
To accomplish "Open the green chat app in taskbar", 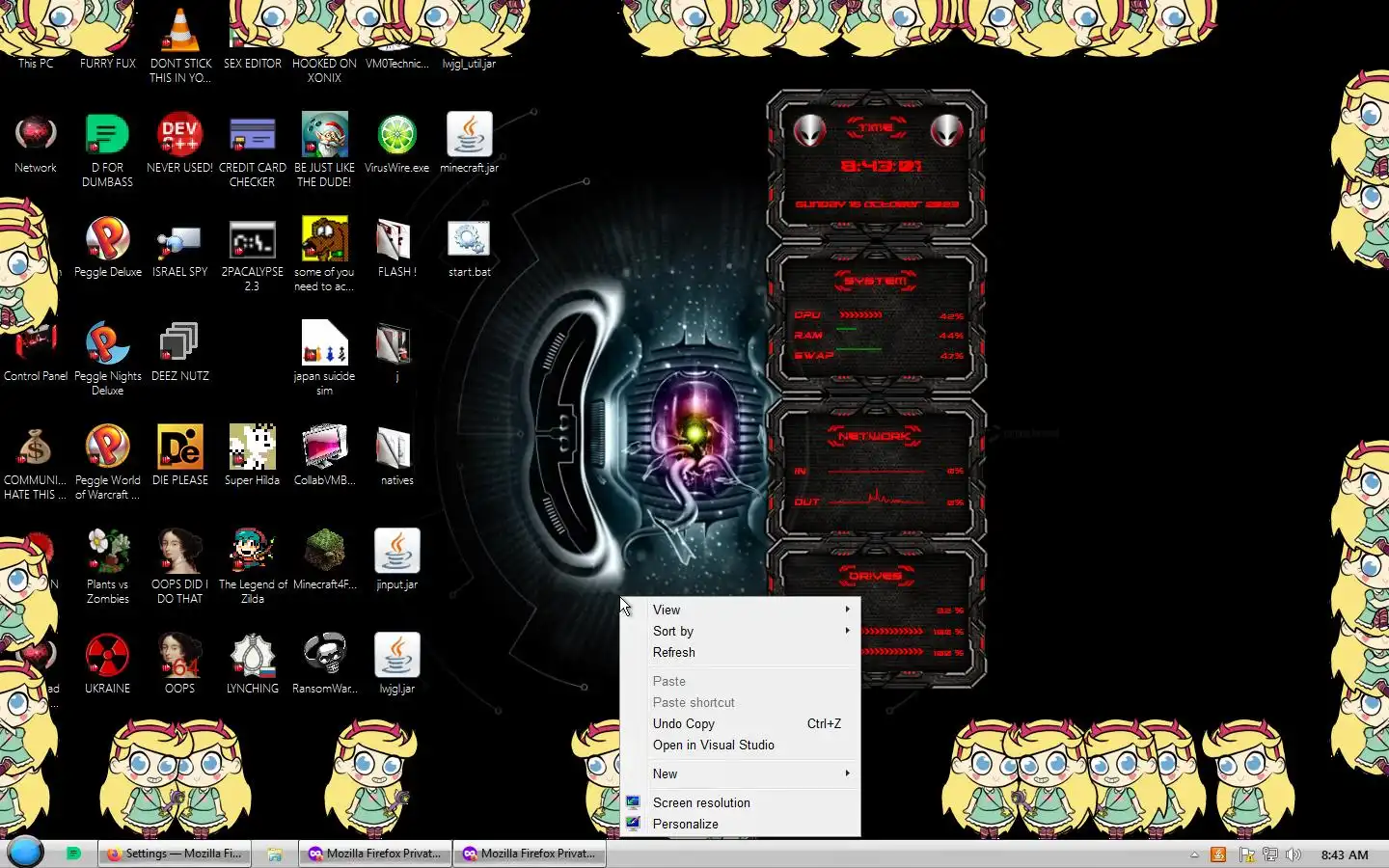I will pyautogui.click(x=72, y=854).
